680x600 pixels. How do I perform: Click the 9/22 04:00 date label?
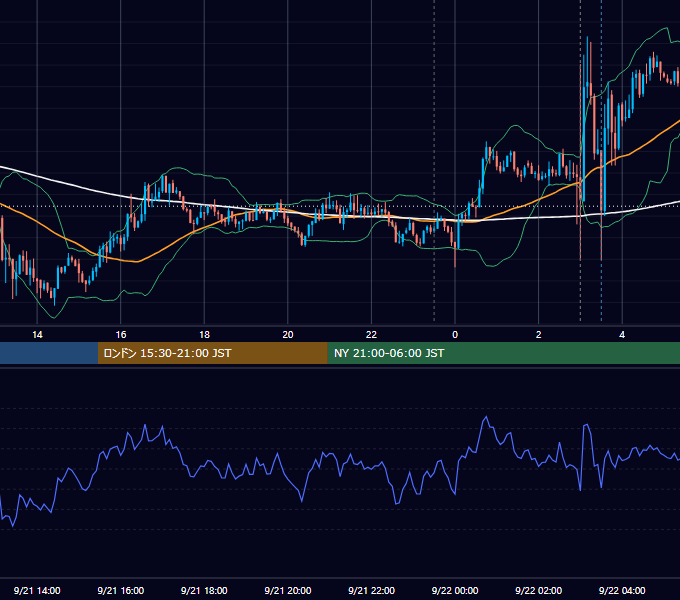[622, 590]
